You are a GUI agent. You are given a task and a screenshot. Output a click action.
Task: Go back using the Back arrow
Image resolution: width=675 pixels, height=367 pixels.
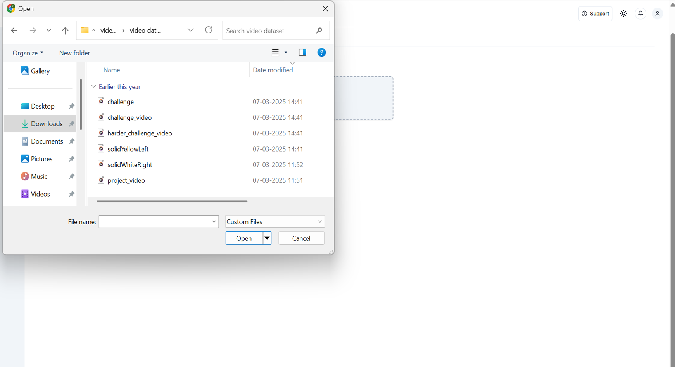coord(14,31)
